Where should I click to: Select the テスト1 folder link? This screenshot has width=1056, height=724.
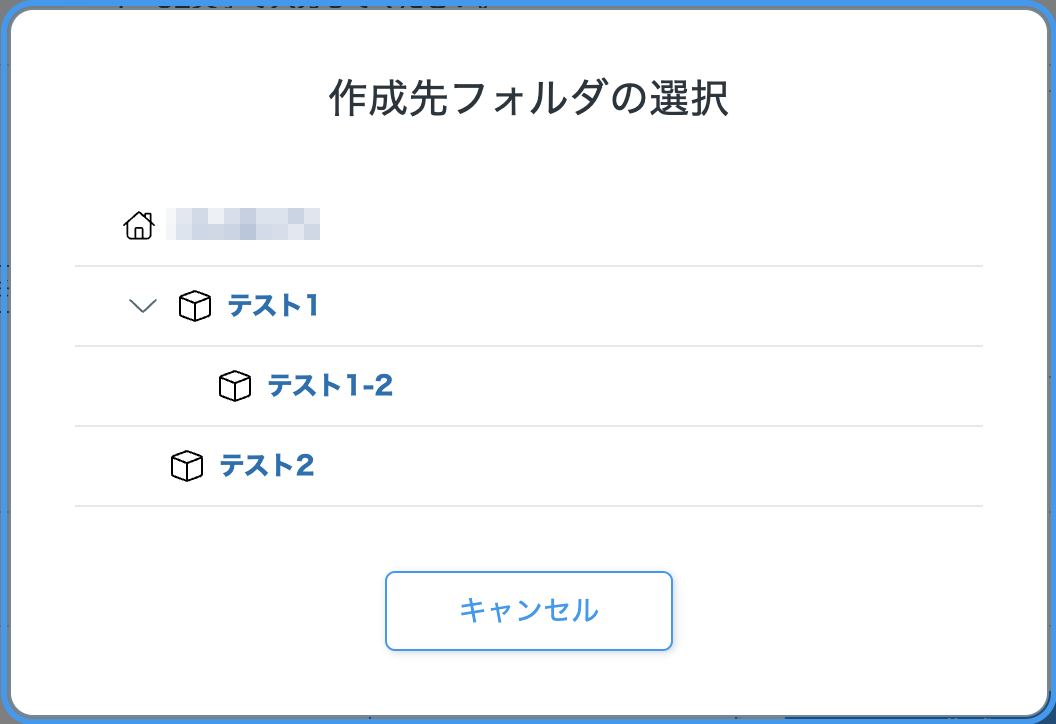pyautogui.click(x=273, y=306)
